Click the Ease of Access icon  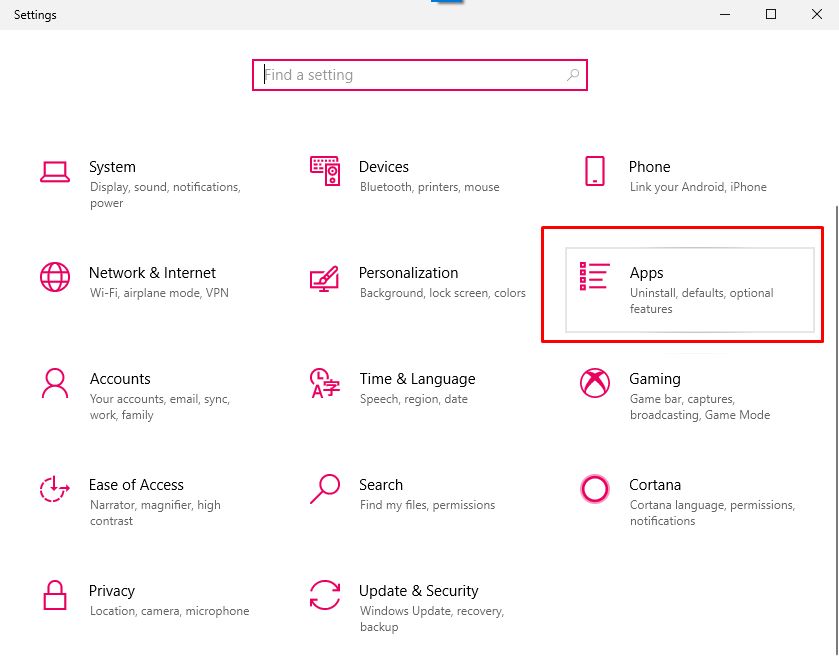click(55, 489)
